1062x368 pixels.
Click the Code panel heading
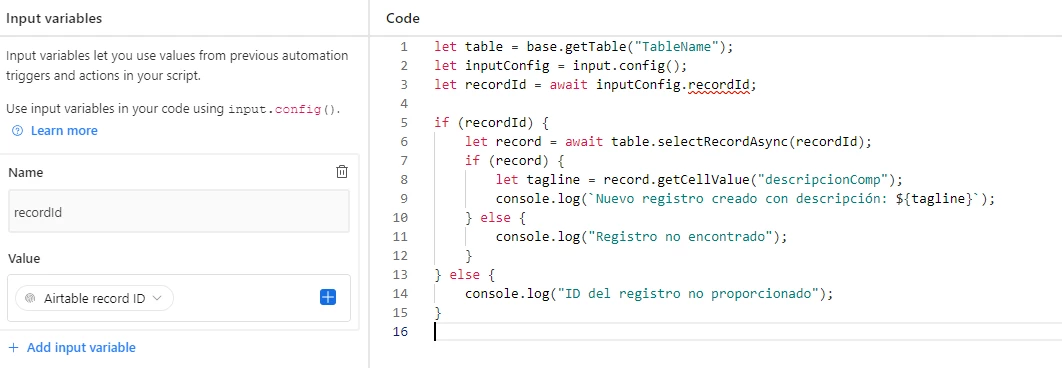pyautogui.click(x=402, y=18)
